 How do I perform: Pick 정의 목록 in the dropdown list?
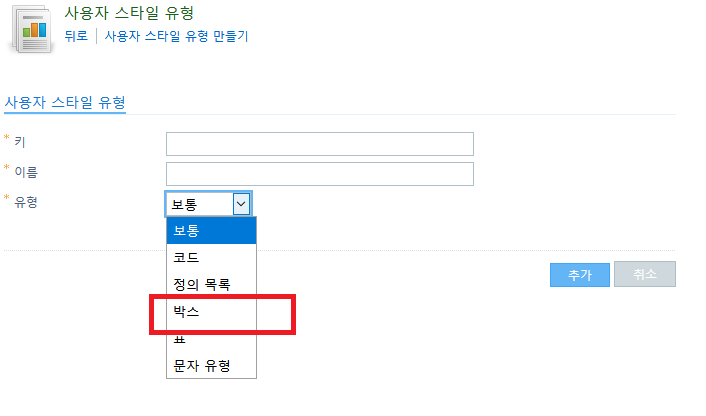point(211,285)
